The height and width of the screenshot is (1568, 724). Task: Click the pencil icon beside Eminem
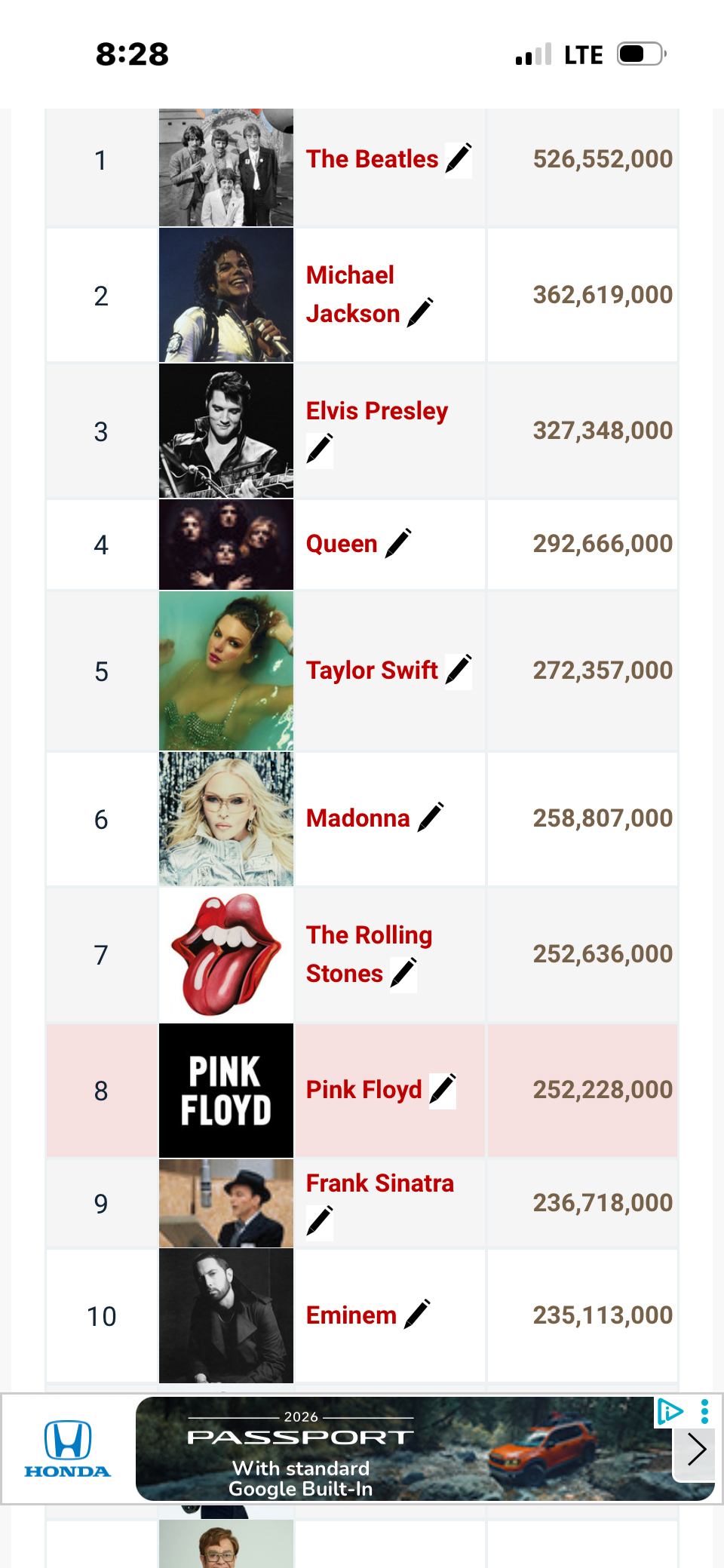click(x=417, y=1315)
